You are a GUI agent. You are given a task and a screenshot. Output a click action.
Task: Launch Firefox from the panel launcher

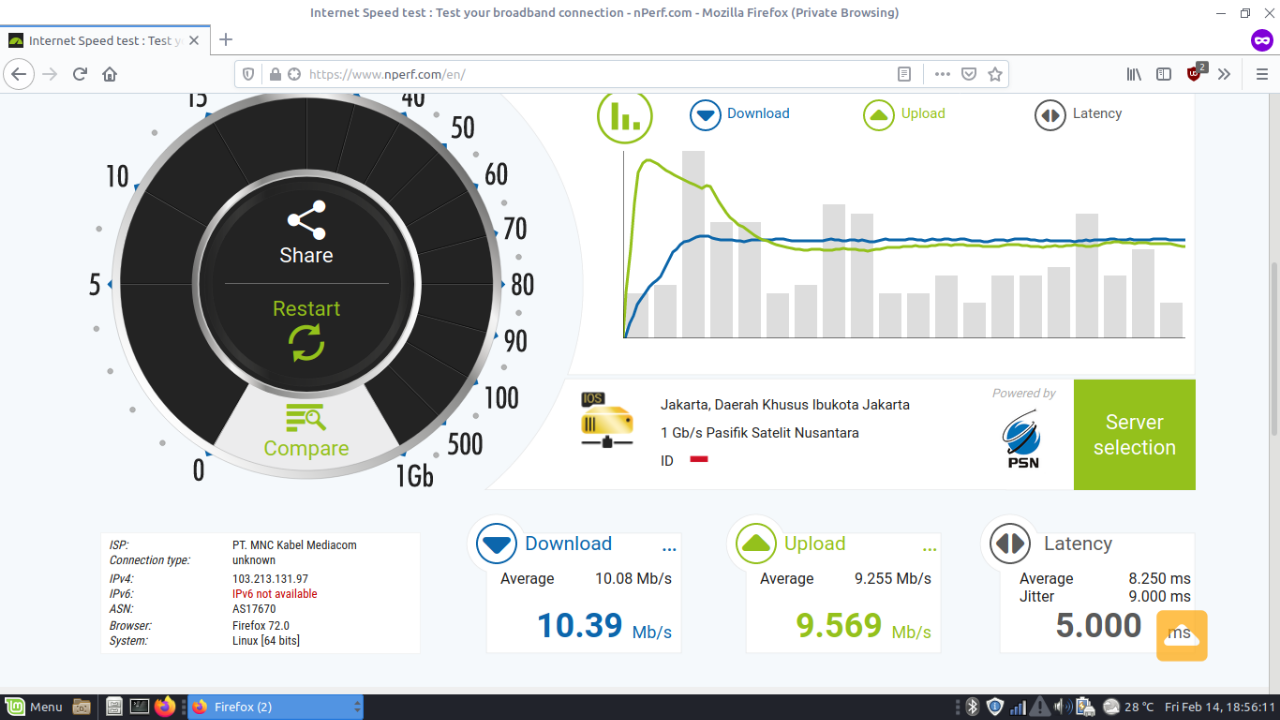[165, 707]
